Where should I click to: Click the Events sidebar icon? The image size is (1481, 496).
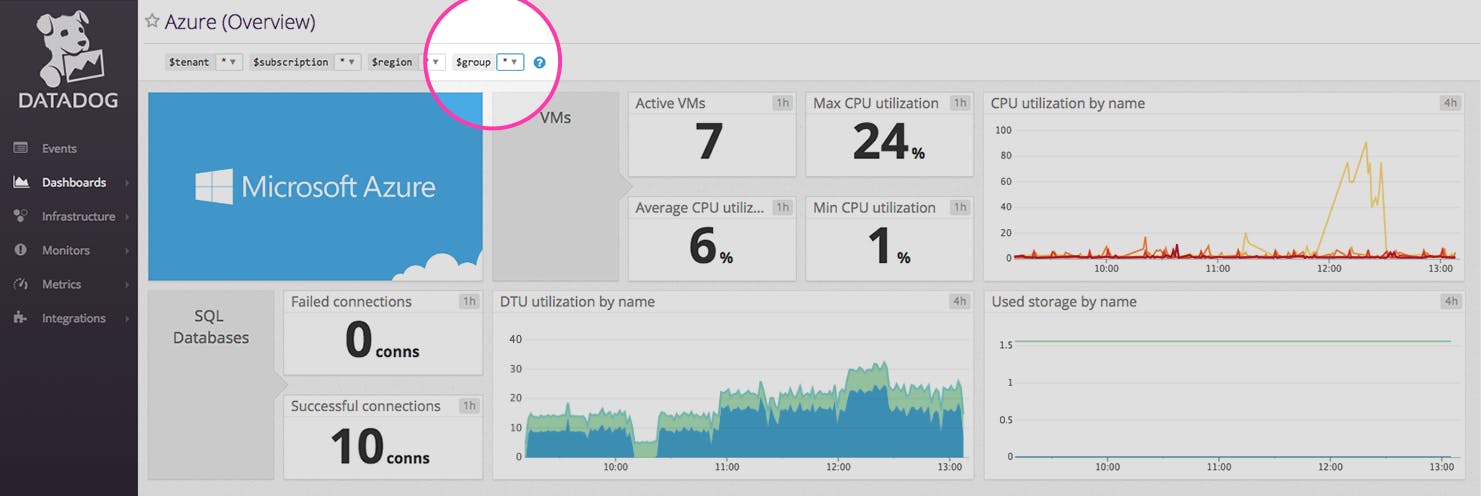21,148
